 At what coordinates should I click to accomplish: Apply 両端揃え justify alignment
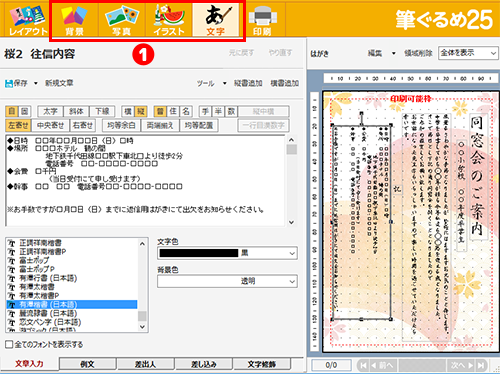coord(160,125)
